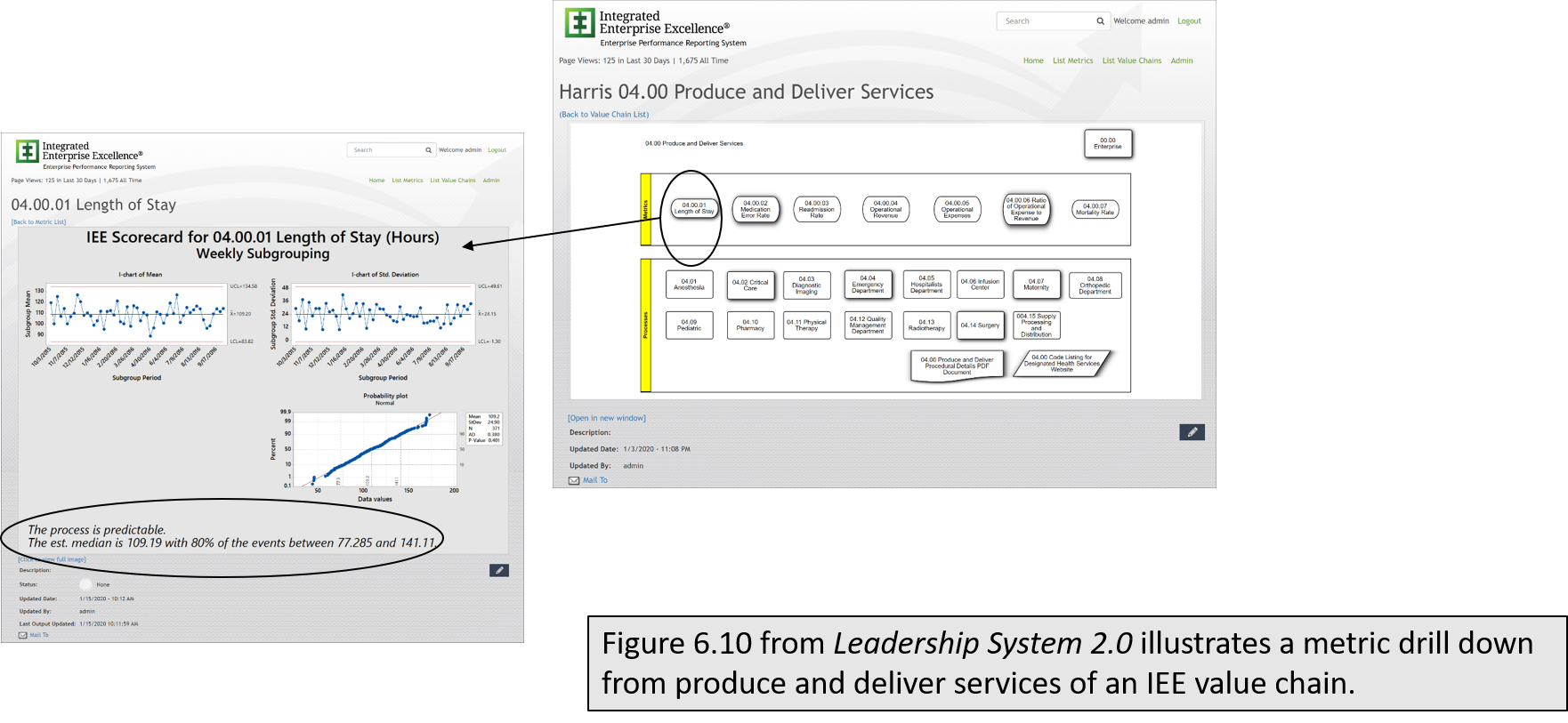The width and height of the screenshot is (1568, 723).
Task: Click the 'Back to Metric List' link
Action: click(39, 222)
